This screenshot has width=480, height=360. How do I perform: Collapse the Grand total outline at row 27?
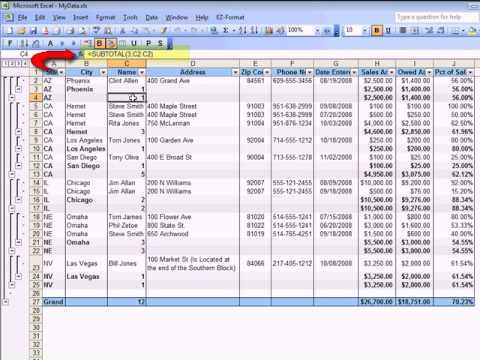(5, 302)
